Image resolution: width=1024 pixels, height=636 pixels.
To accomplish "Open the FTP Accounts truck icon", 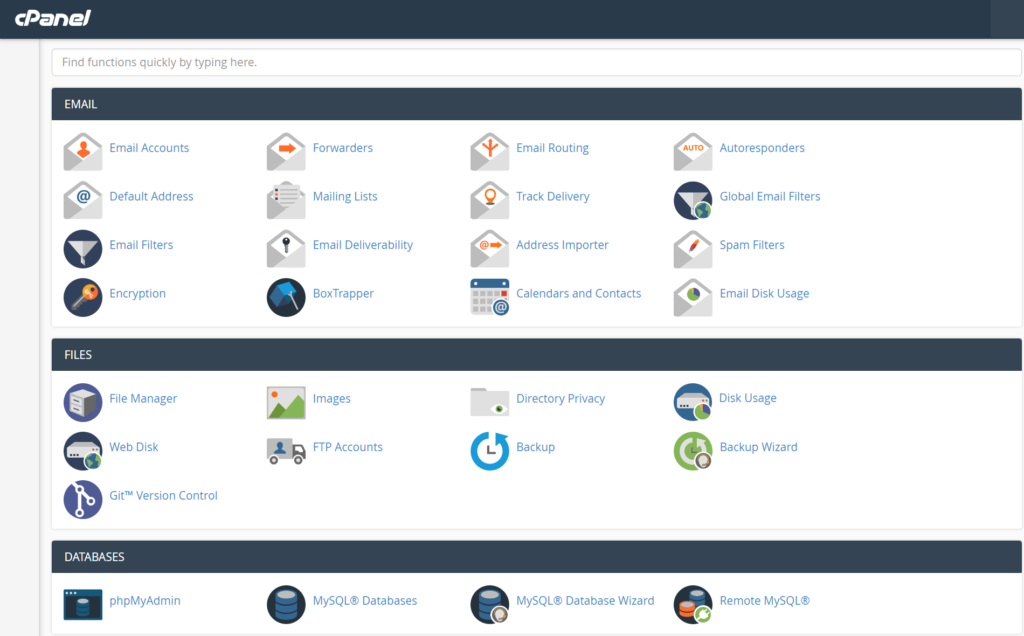I will 286,451.
